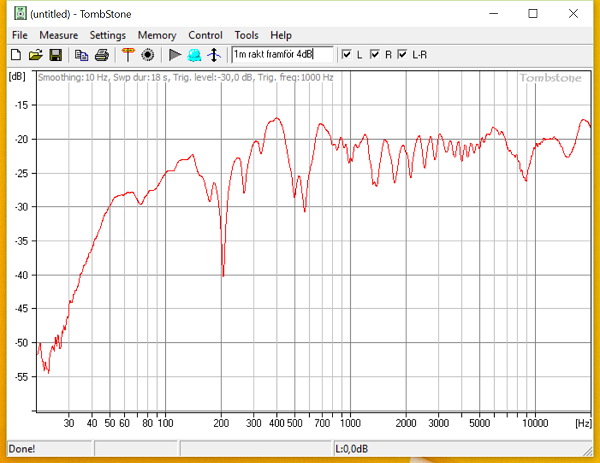Open the Measure menu
Image resolution: width=600 pixels, height=463 pixels.
(x=59, y=35)
